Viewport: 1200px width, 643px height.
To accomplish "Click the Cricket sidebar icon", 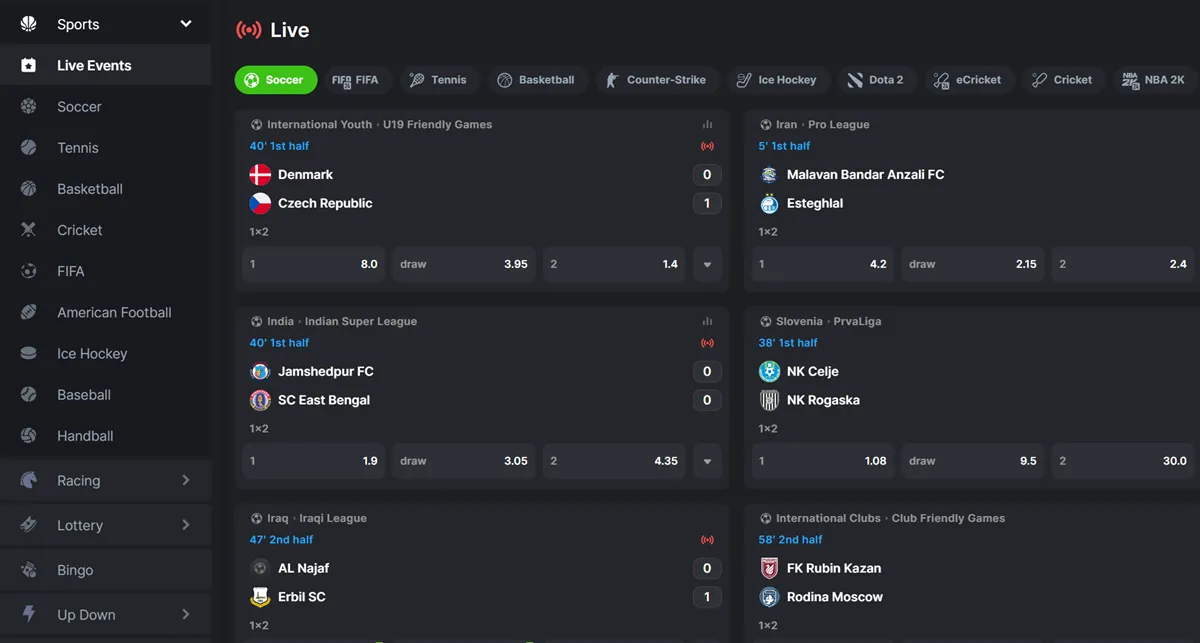I will [x=29, y=230].
